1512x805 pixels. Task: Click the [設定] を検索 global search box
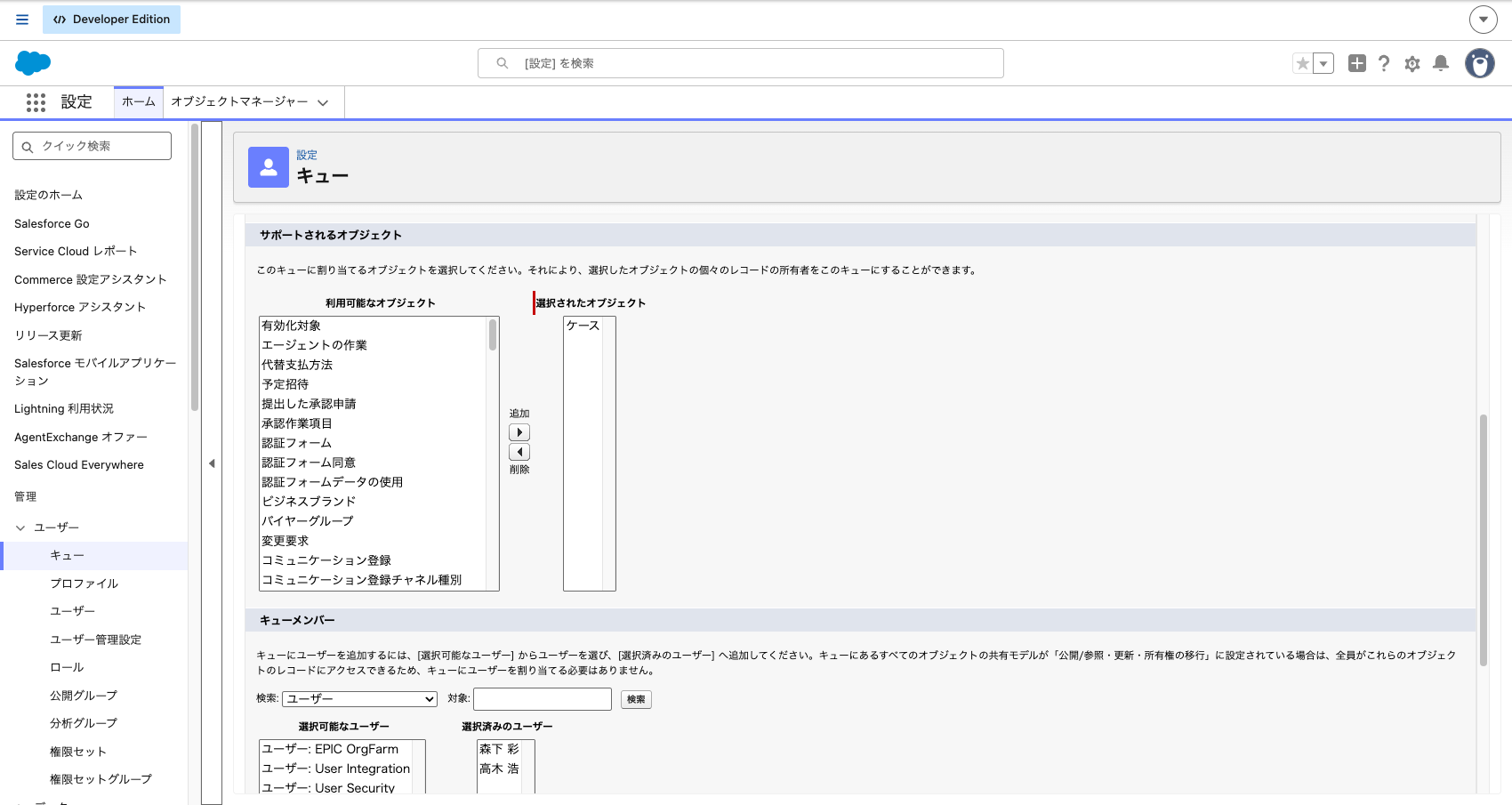click(741, 63)
